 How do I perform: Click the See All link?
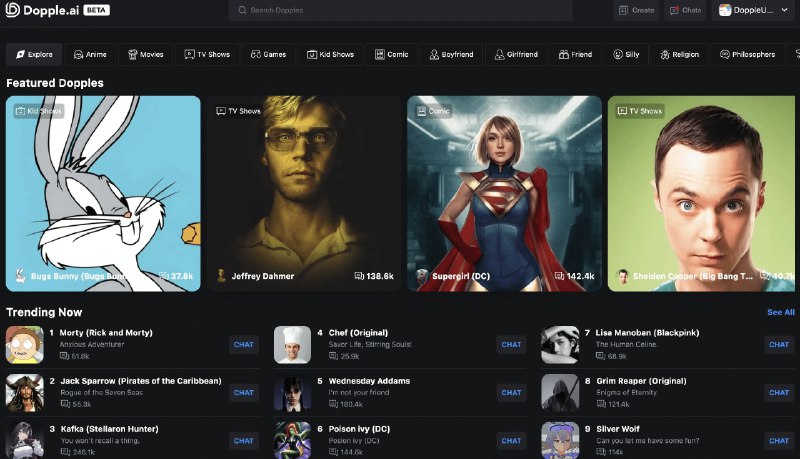tap(781, 312)
